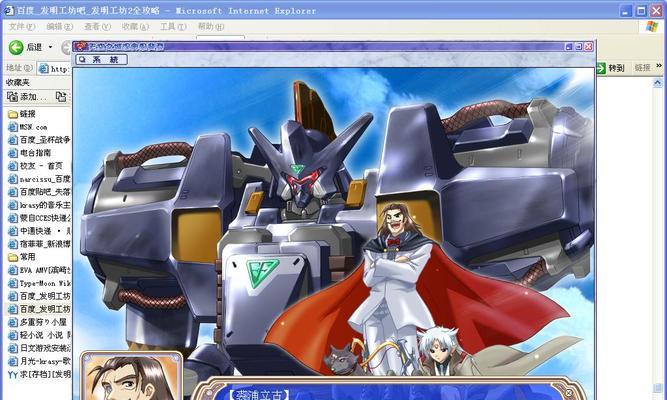This screenshot has width=667, height=400.
Task: Click the Windows flag logo in IE
Action: point(652,26)
